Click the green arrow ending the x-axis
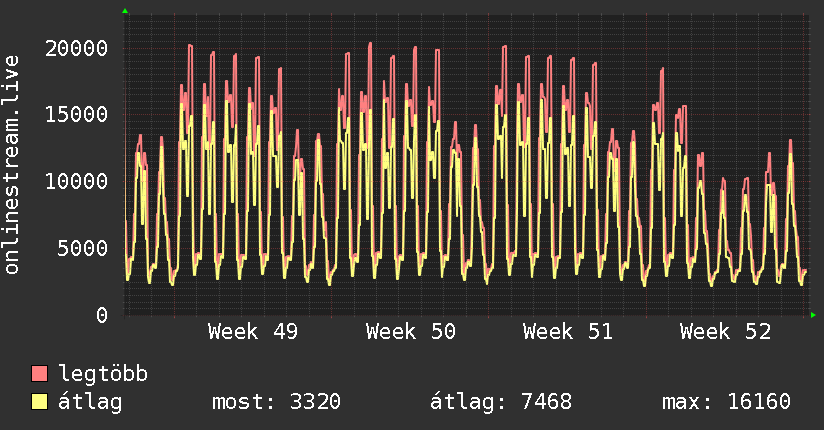This screenshot has height=430, width=824. point(813,315)
